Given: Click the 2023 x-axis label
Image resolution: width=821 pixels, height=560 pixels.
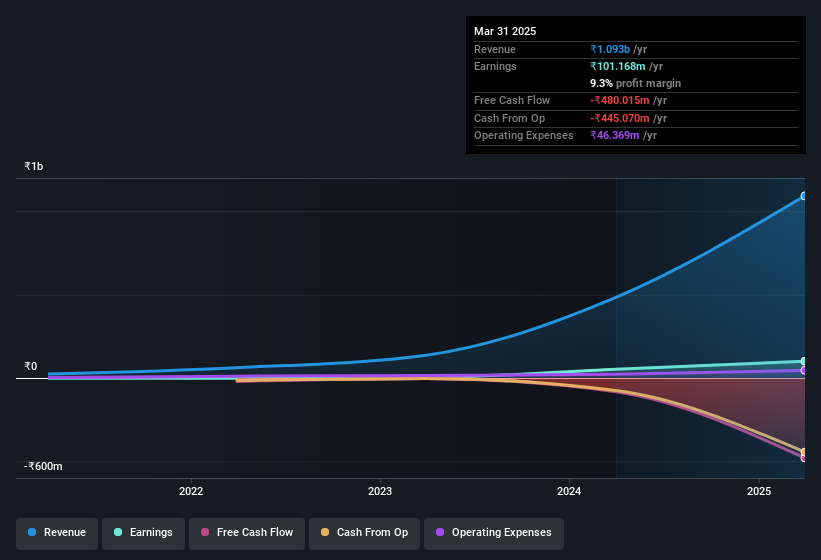Looking at the screenshot, I should [380, 491].
